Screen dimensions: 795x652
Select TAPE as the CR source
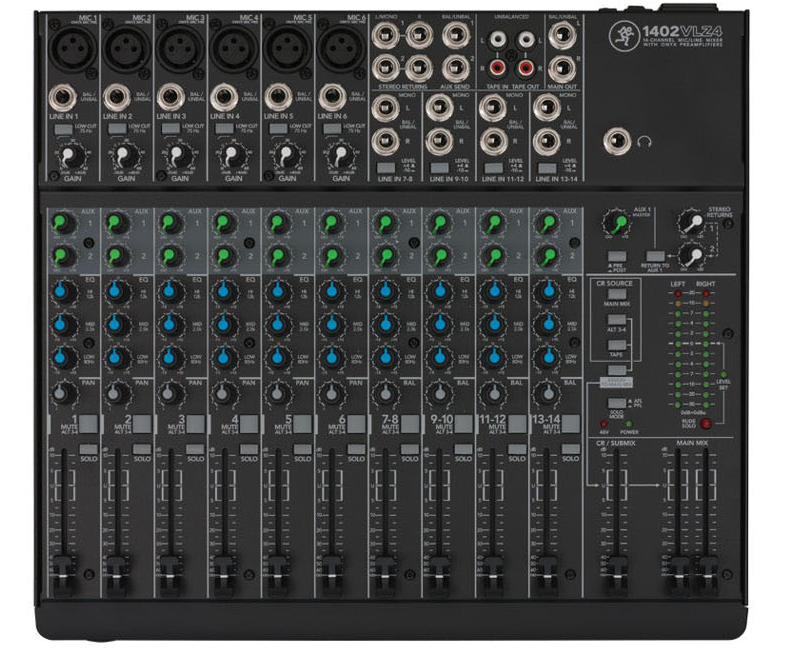(617, 345)
